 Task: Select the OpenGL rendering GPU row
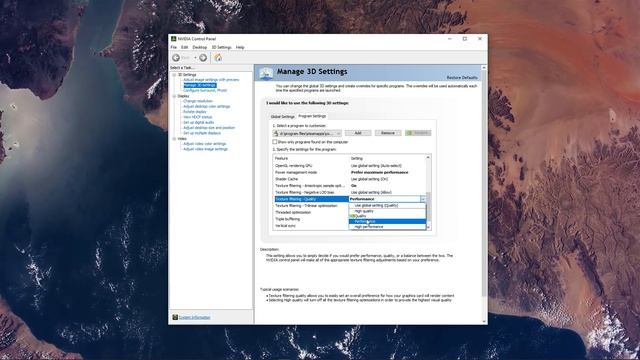point(349,166)
